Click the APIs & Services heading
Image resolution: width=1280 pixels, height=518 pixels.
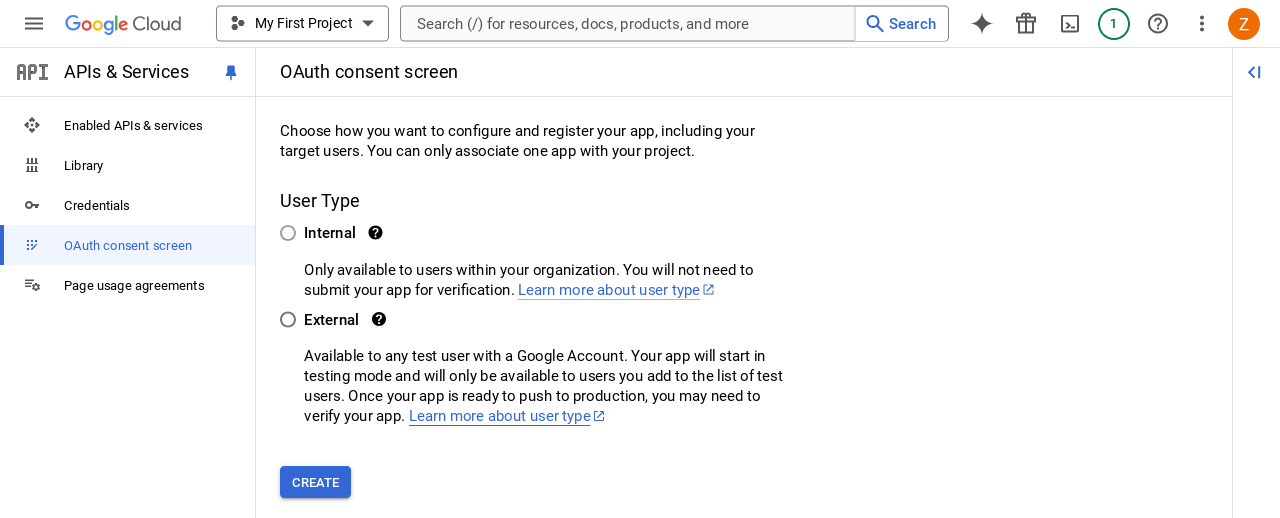pos(126,72)
